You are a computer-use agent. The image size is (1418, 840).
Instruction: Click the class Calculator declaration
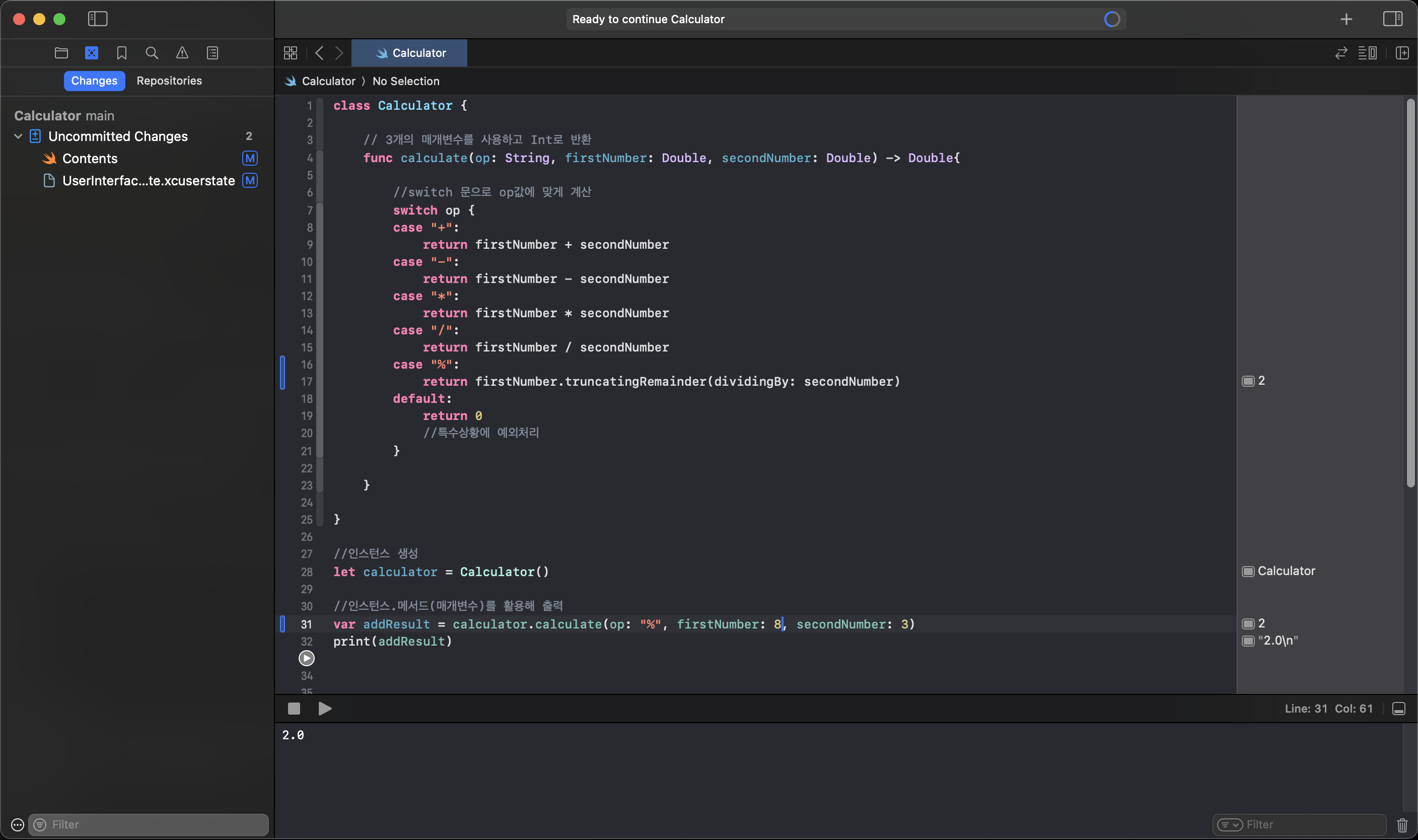coord(400,105)
